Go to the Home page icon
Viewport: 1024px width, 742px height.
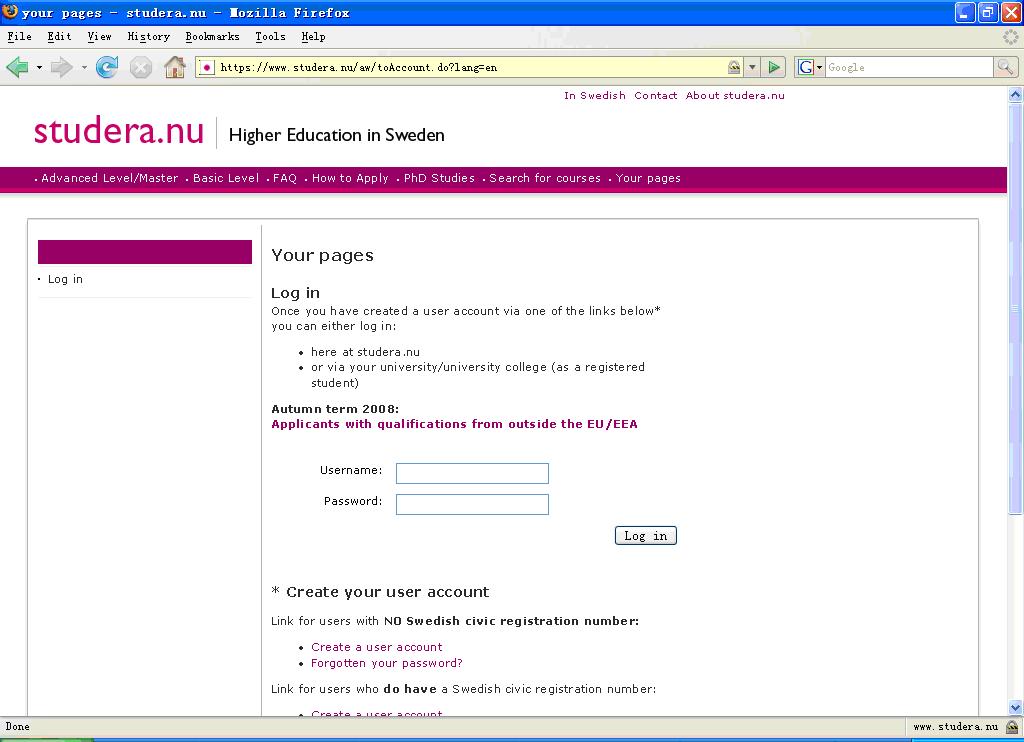174,67
